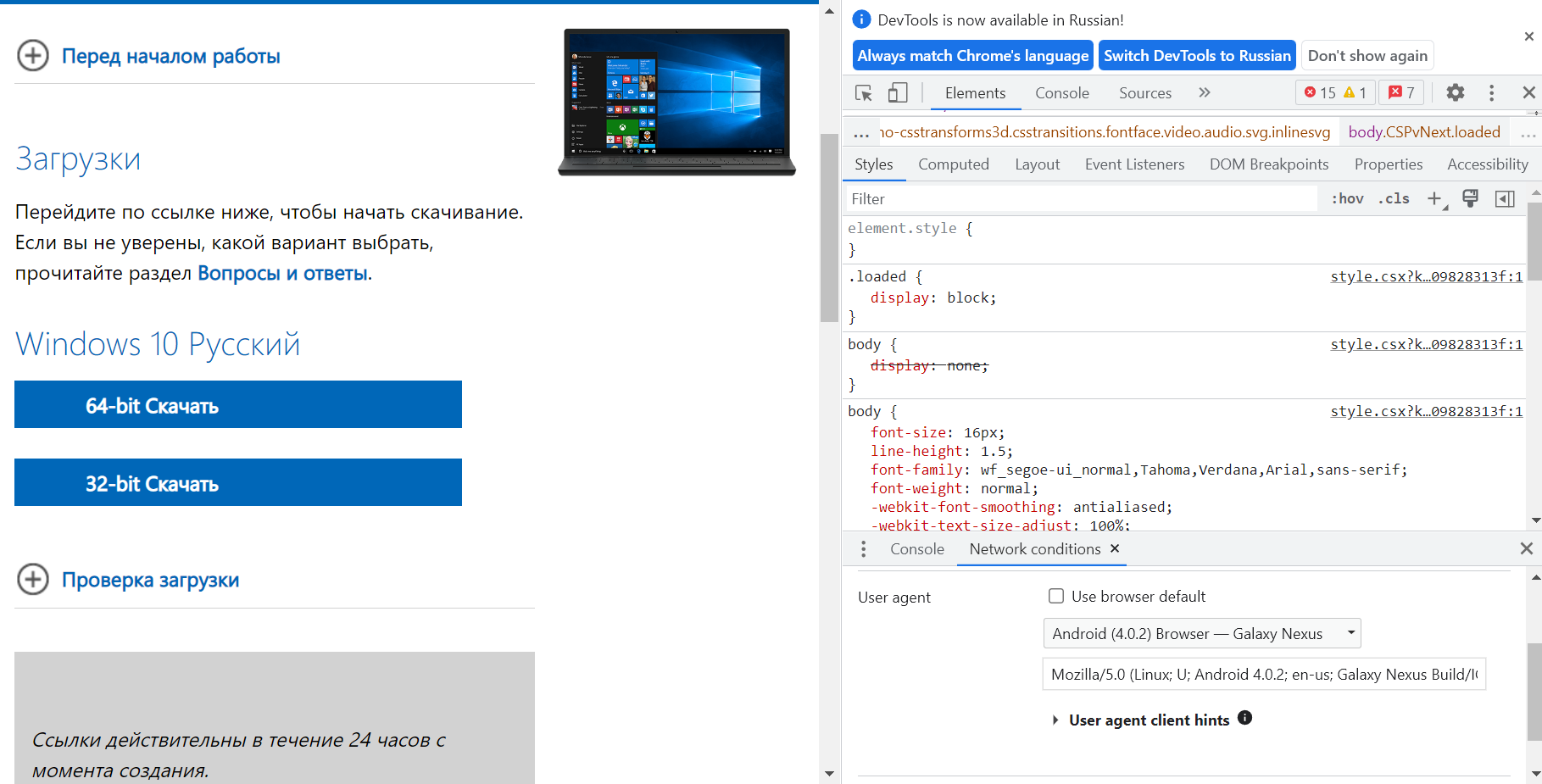Click the 64-bit Скачать download button
Image resolution: width=1542 pixels, height=784 pixels.
coord(238,404)
